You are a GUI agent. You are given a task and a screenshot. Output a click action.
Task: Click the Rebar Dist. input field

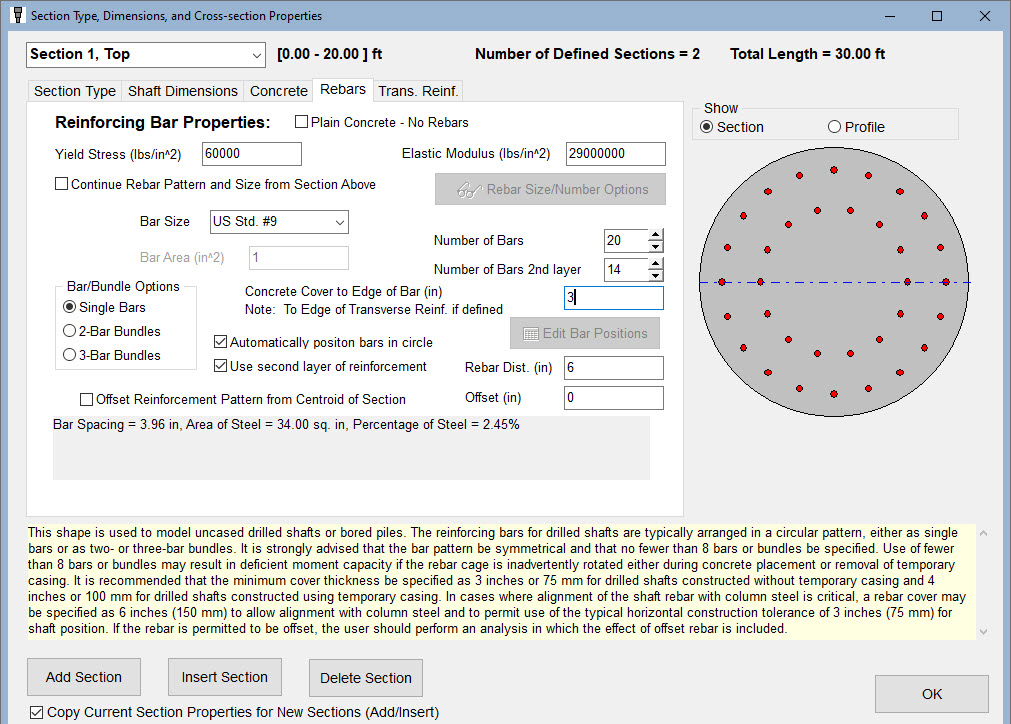tap(614, 368)
